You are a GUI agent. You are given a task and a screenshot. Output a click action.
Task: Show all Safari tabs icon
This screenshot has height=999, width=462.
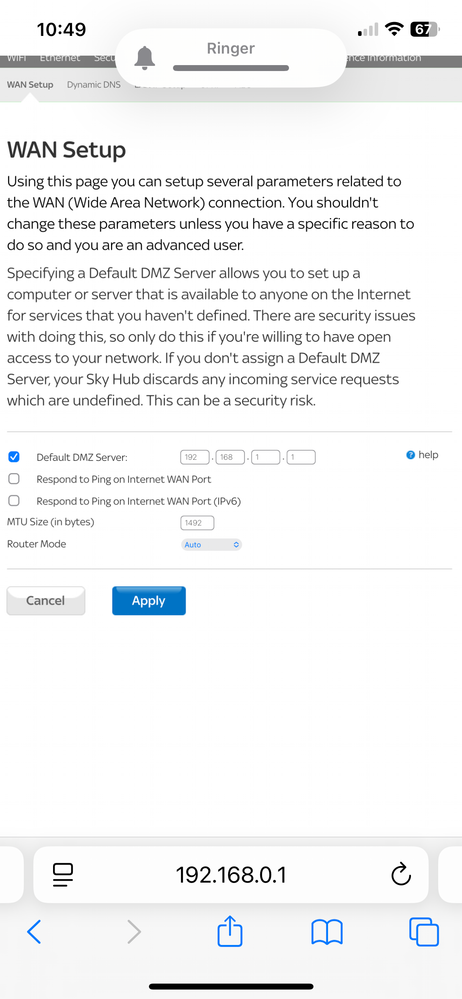coord(424,931)
